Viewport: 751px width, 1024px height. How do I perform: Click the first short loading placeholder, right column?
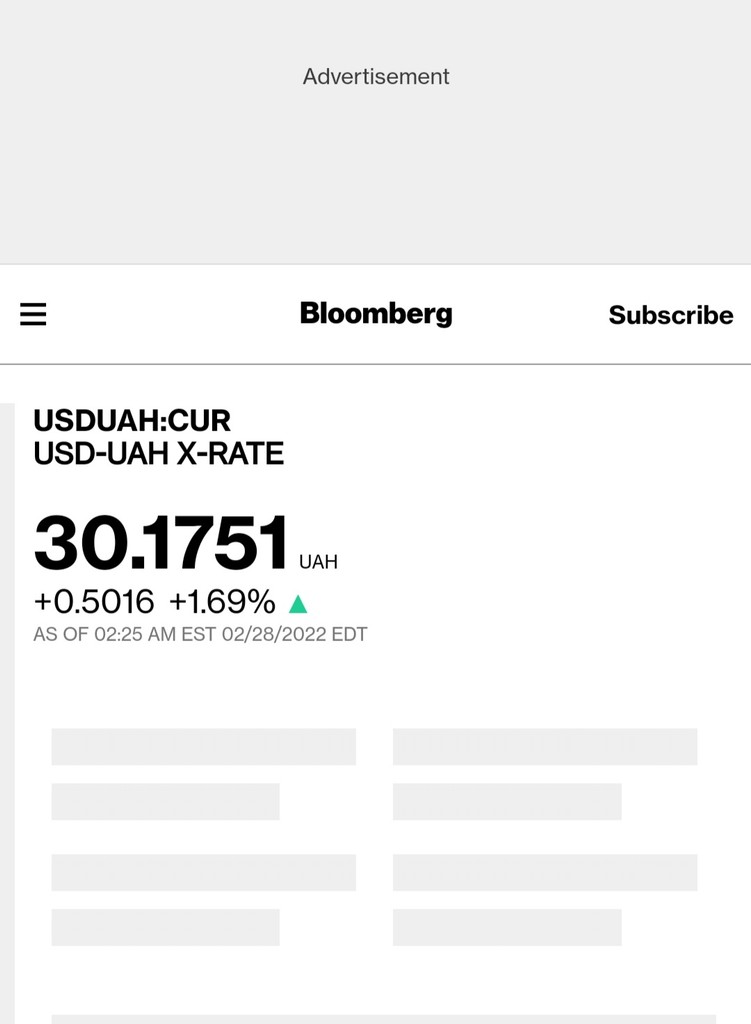(507, 801)
